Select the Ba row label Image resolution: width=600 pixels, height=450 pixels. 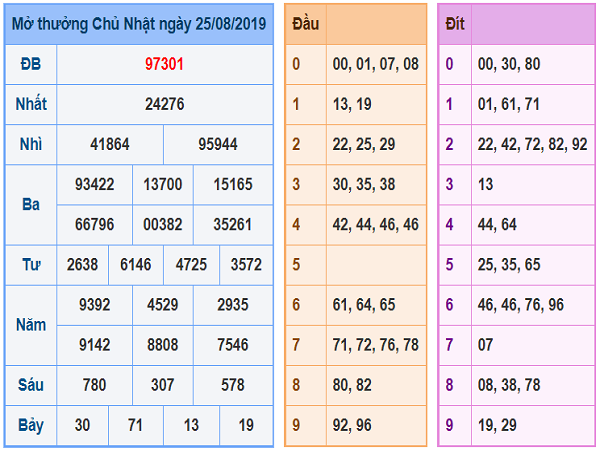coord(31,204)
